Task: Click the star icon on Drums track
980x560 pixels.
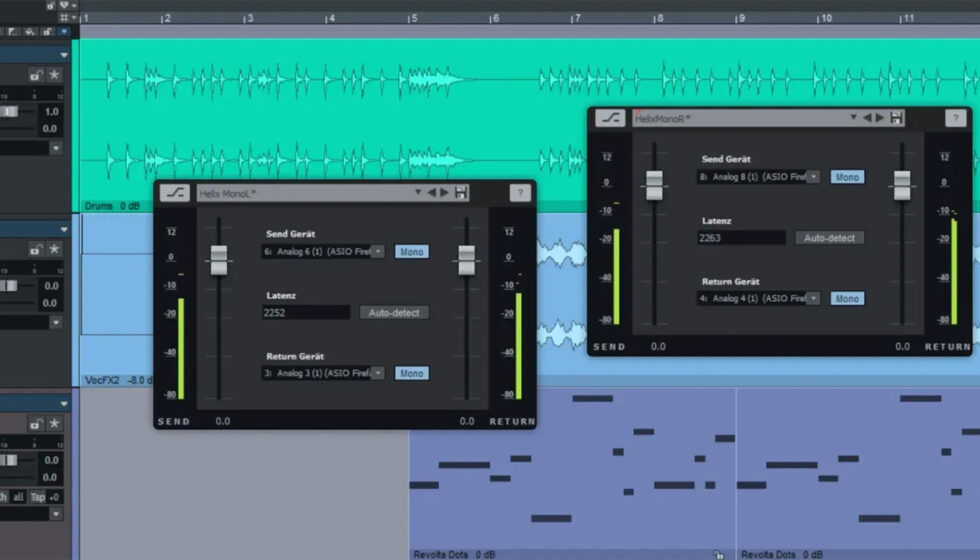Action: click(x=54, y=75)
